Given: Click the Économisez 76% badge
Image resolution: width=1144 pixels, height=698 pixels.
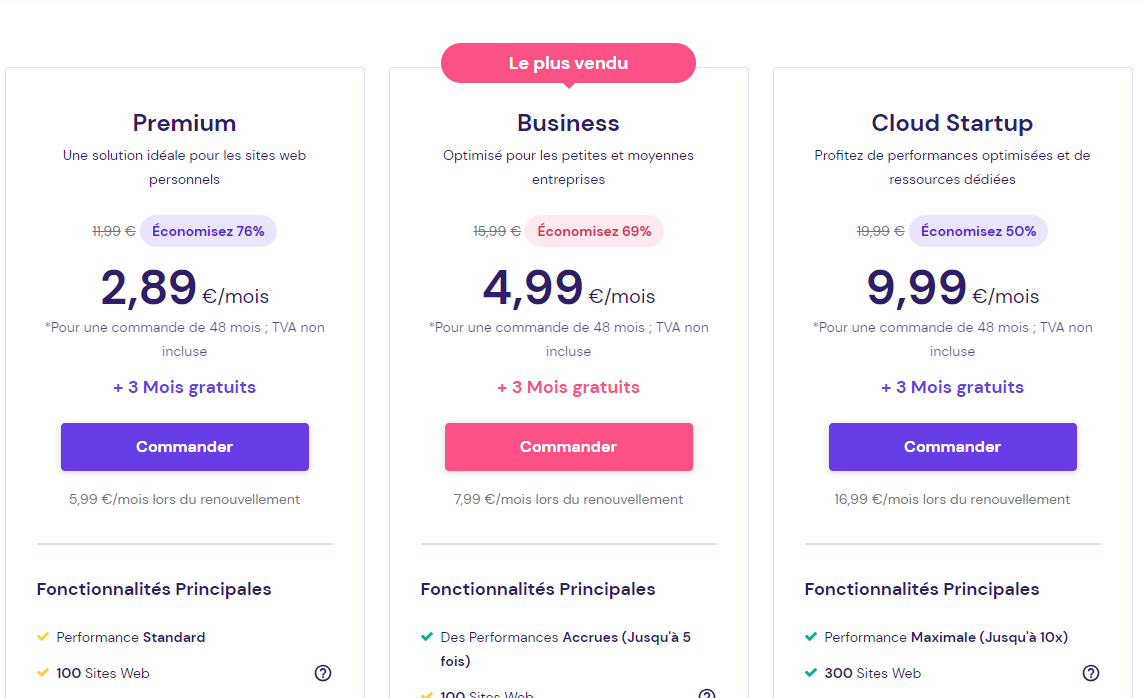Looking at the screenshot, I should click(208, 231).
